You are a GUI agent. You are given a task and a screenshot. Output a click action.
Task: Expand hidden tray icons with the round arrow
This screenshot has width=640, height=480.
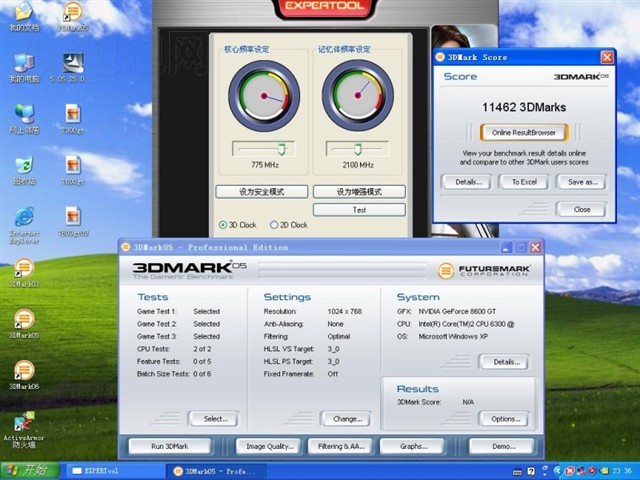pos(557,471)
